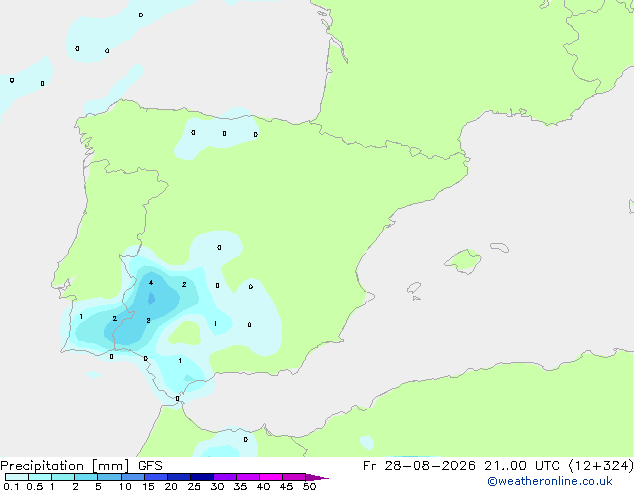Click the precipitation value '4' on the map
This screenshot has width=634, height=490.
tap(151, 283)
